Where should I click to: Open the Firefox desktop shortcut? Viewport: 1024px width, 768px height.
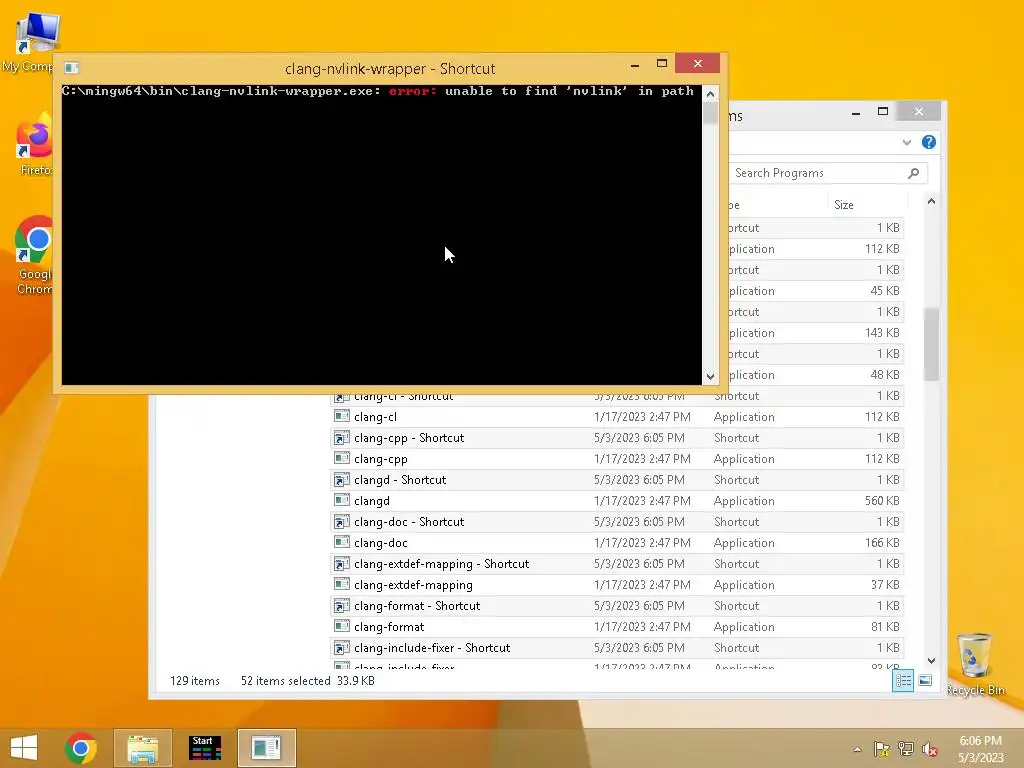pyautogui.click(x=34, y=145)
